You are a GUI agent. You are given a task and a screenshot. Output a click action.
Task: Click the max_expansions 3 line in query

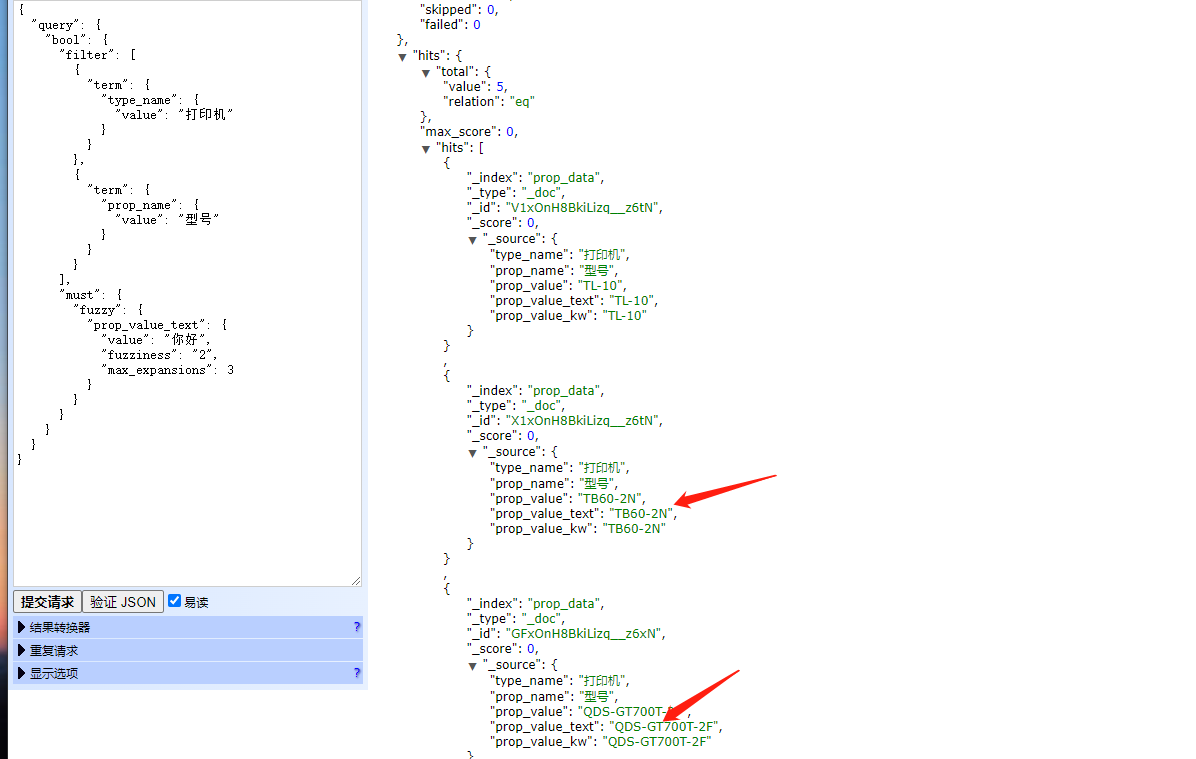tap(168, 370)
